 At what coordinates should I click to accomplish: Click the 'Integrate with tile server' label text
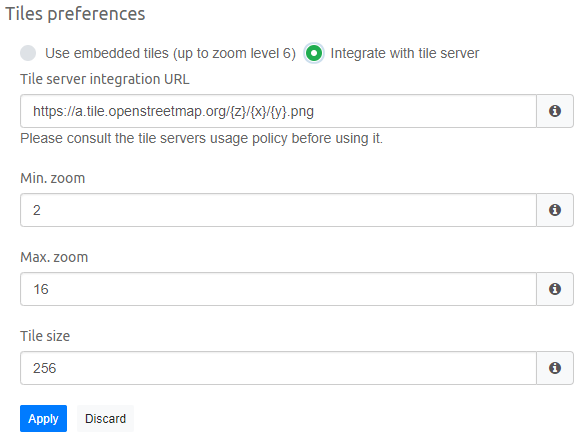tap(405, 53)
